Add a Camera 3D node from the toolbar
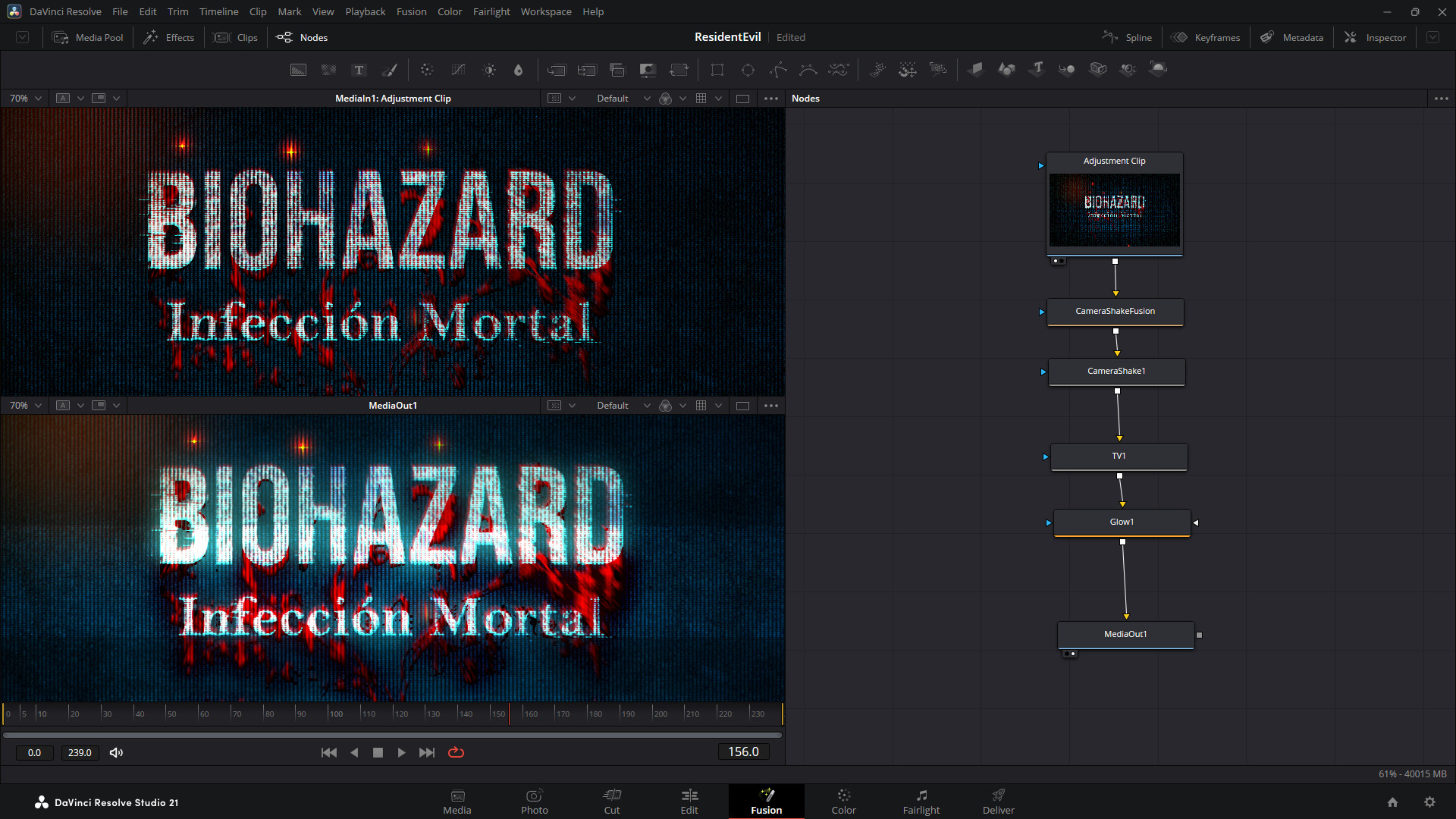The height and width of the screenshot is (819, 1456). click(x=1097, y=70)
